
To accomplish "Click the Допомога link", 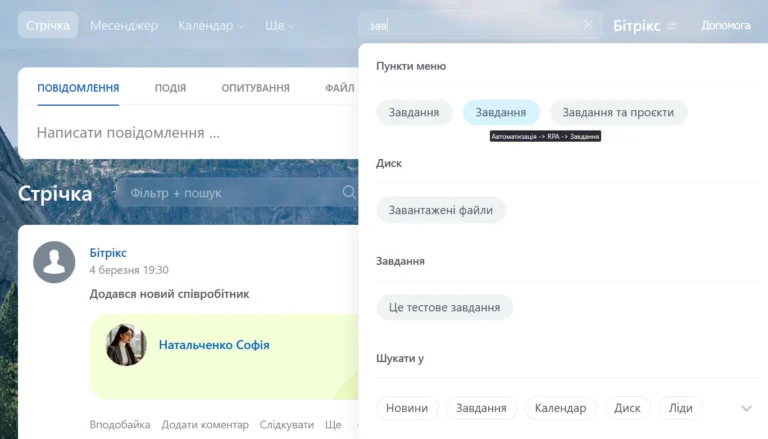I will (726, 25).
